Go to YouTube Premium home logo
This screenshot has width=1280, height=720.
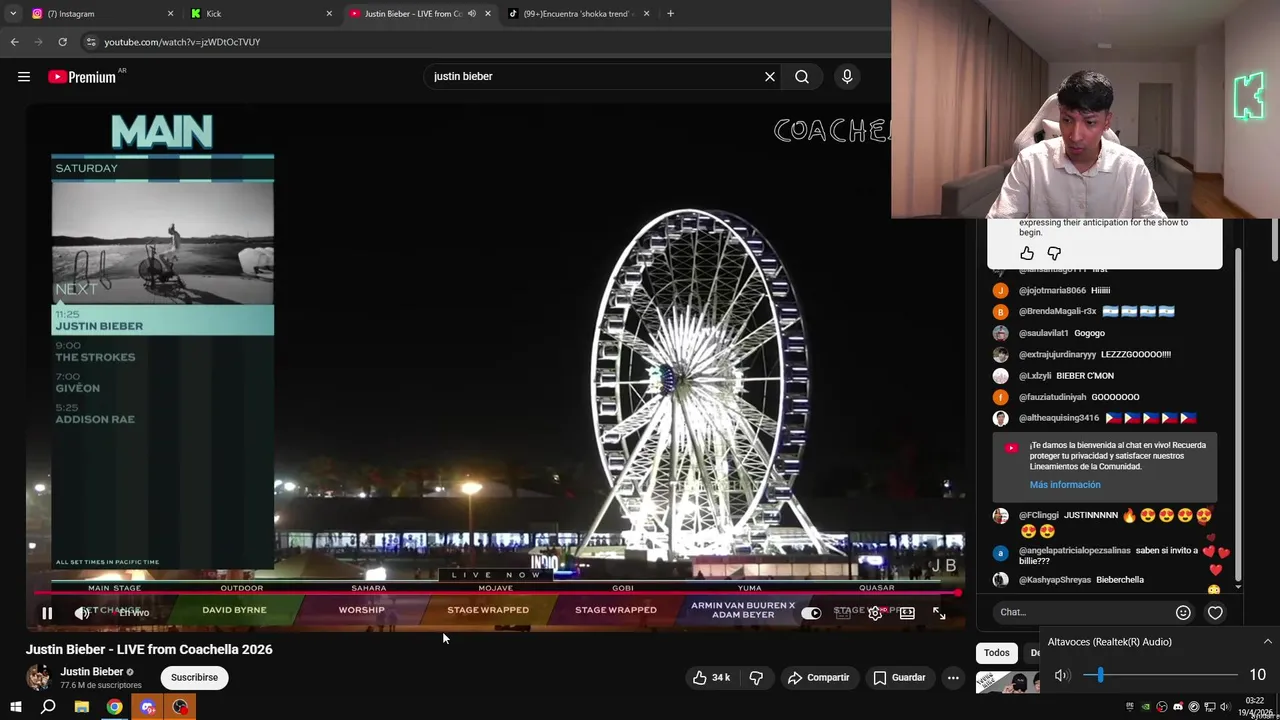click(82, 76)
